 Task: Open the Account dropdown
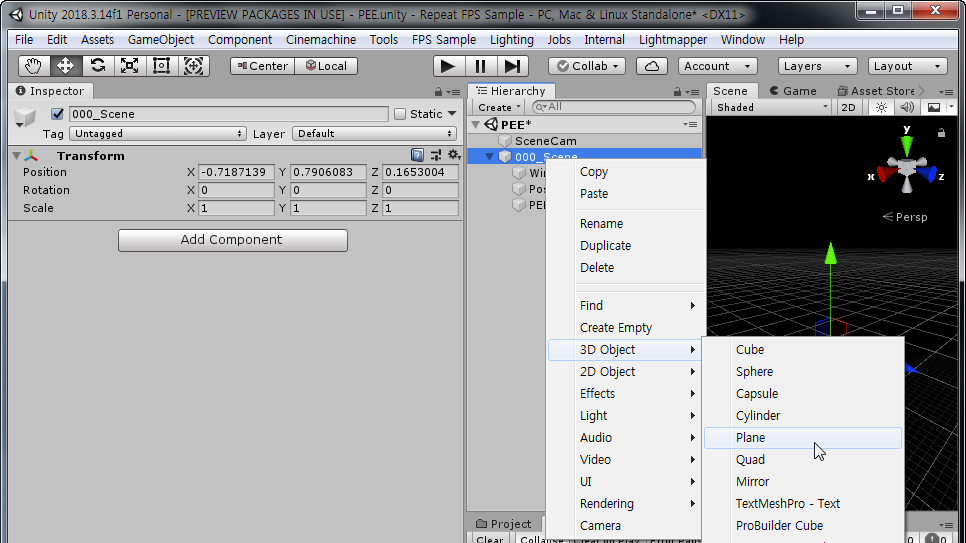click(x=717, y=66)
